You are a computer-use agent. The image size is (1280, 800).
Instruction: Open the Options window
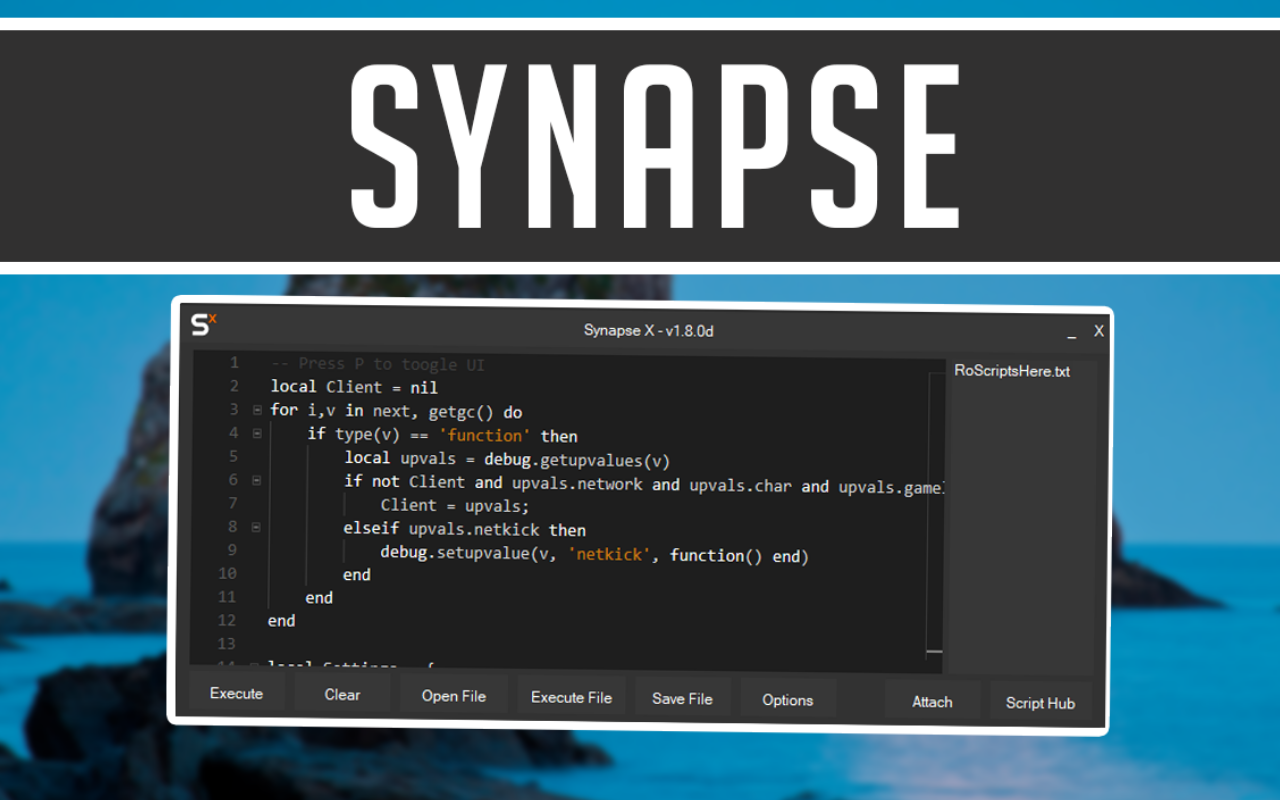[x=788, y=700]
